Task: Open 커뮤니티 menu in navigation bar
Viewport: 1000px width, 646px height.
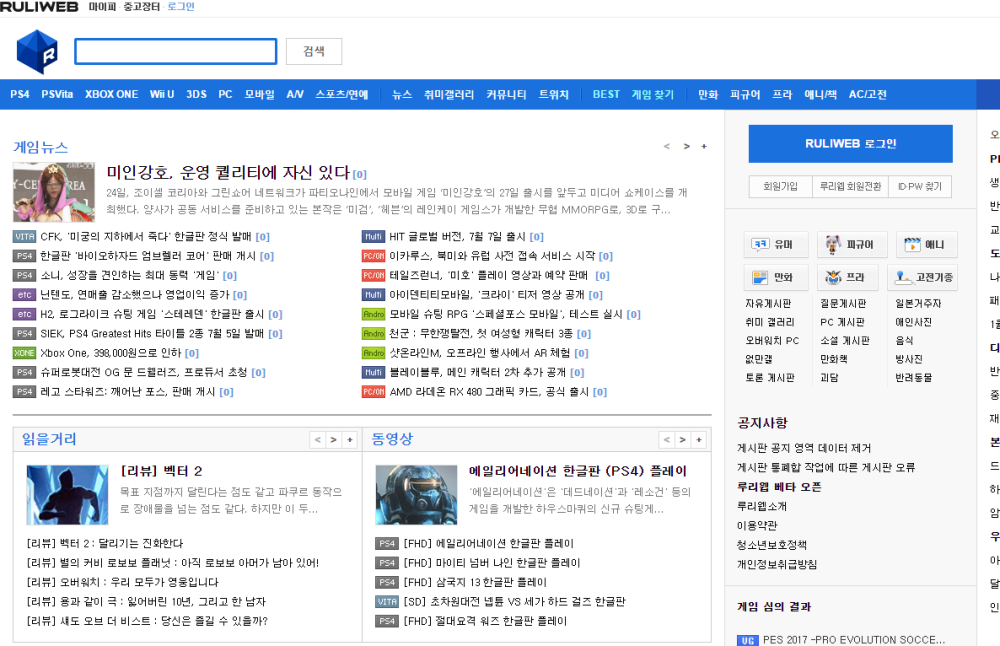Action: 506,95
